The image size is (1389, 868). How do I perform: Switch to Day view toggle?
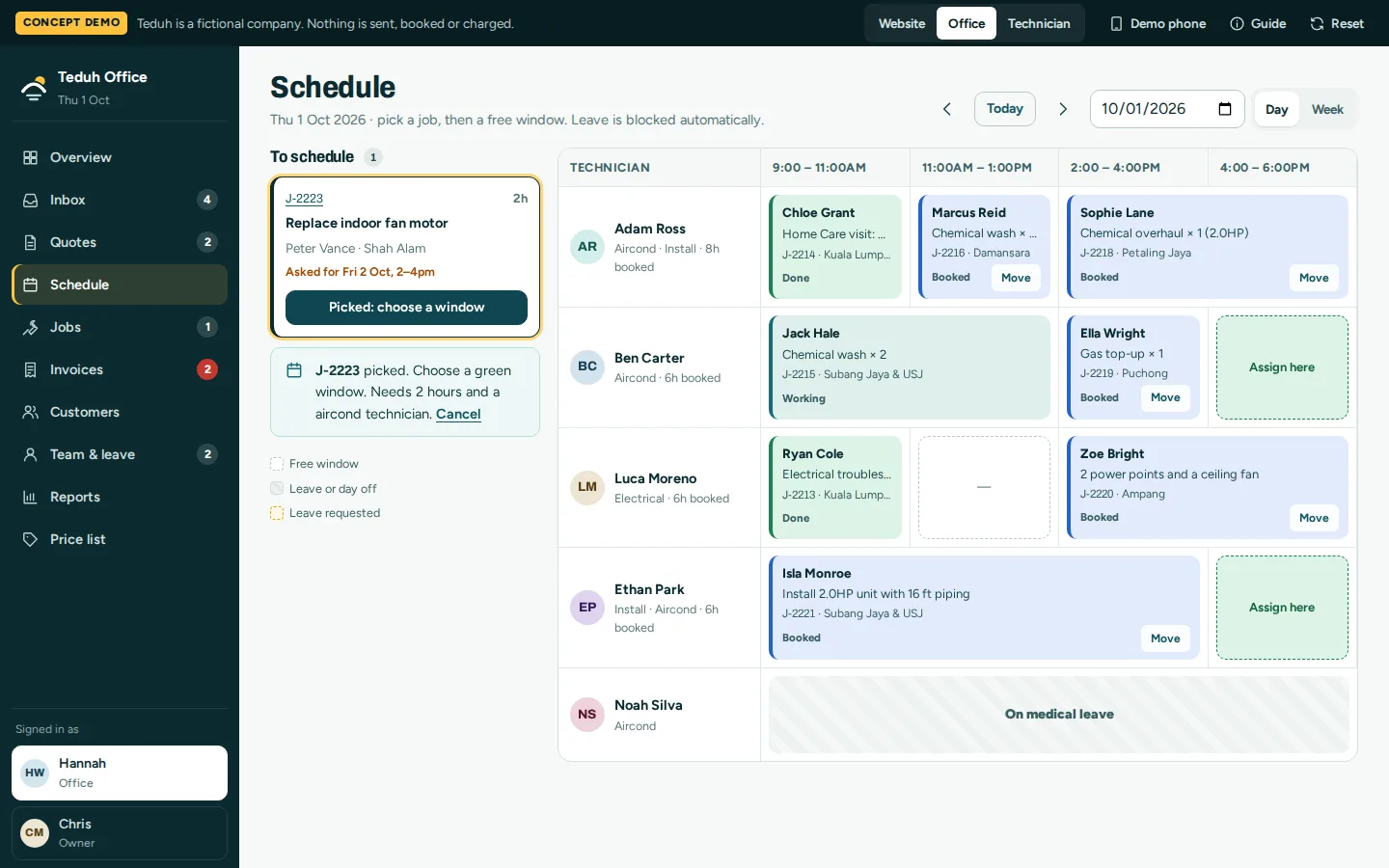point(1276,109)
